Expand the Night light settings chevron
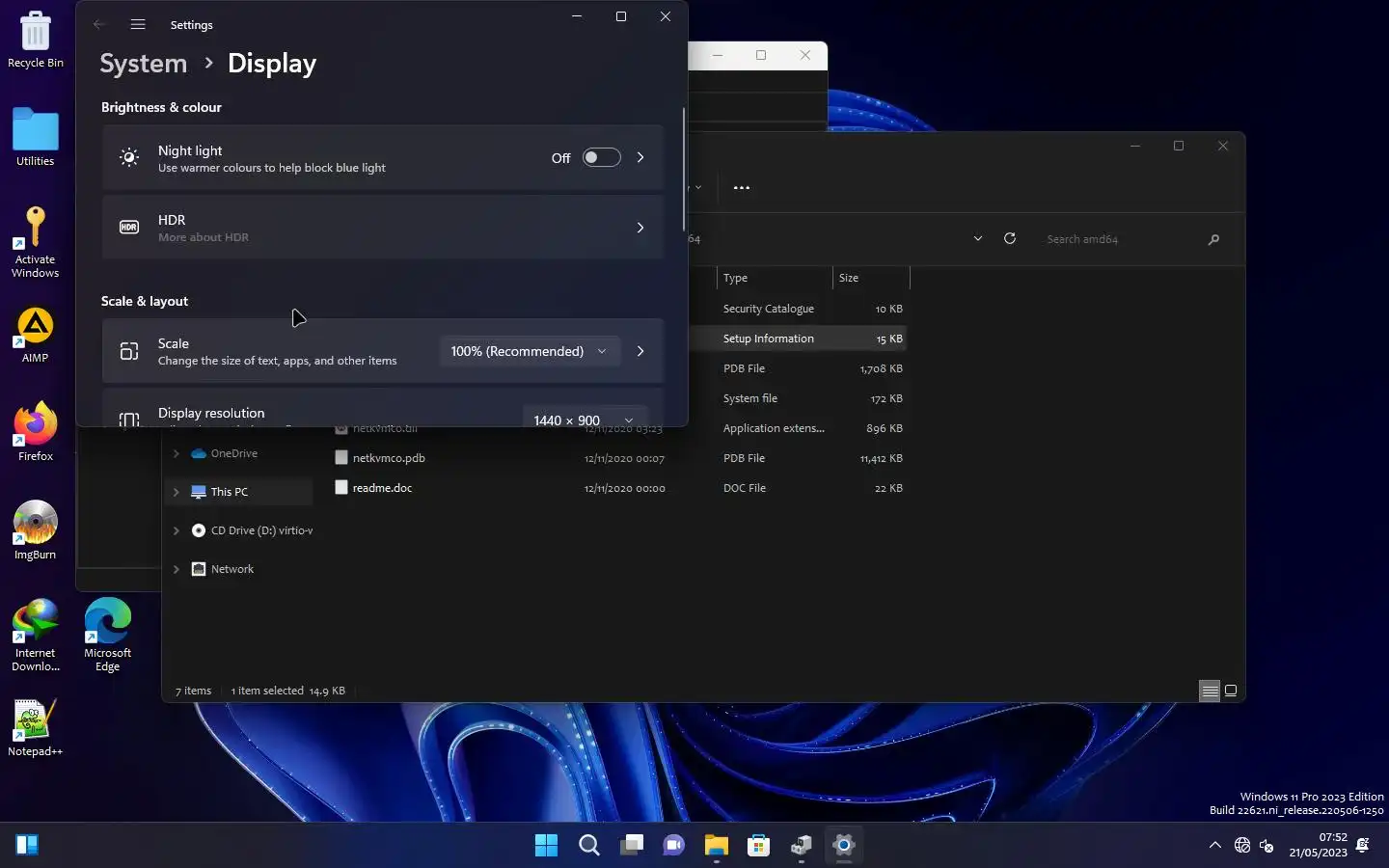 tap(640, 157)
